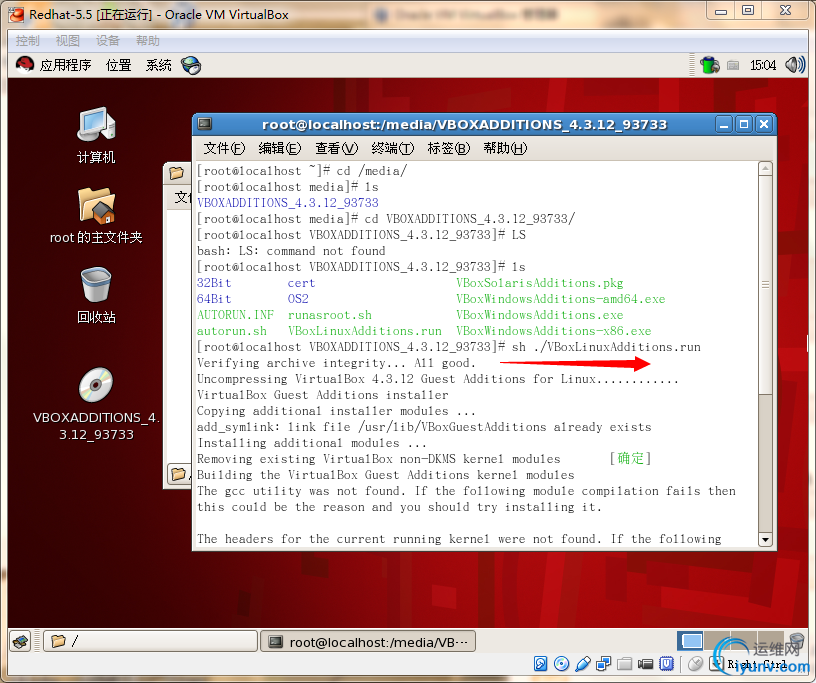This screenshot has width=816, height=683.
Task: Open the 终端(T) terminal menu
Action: 392,148
